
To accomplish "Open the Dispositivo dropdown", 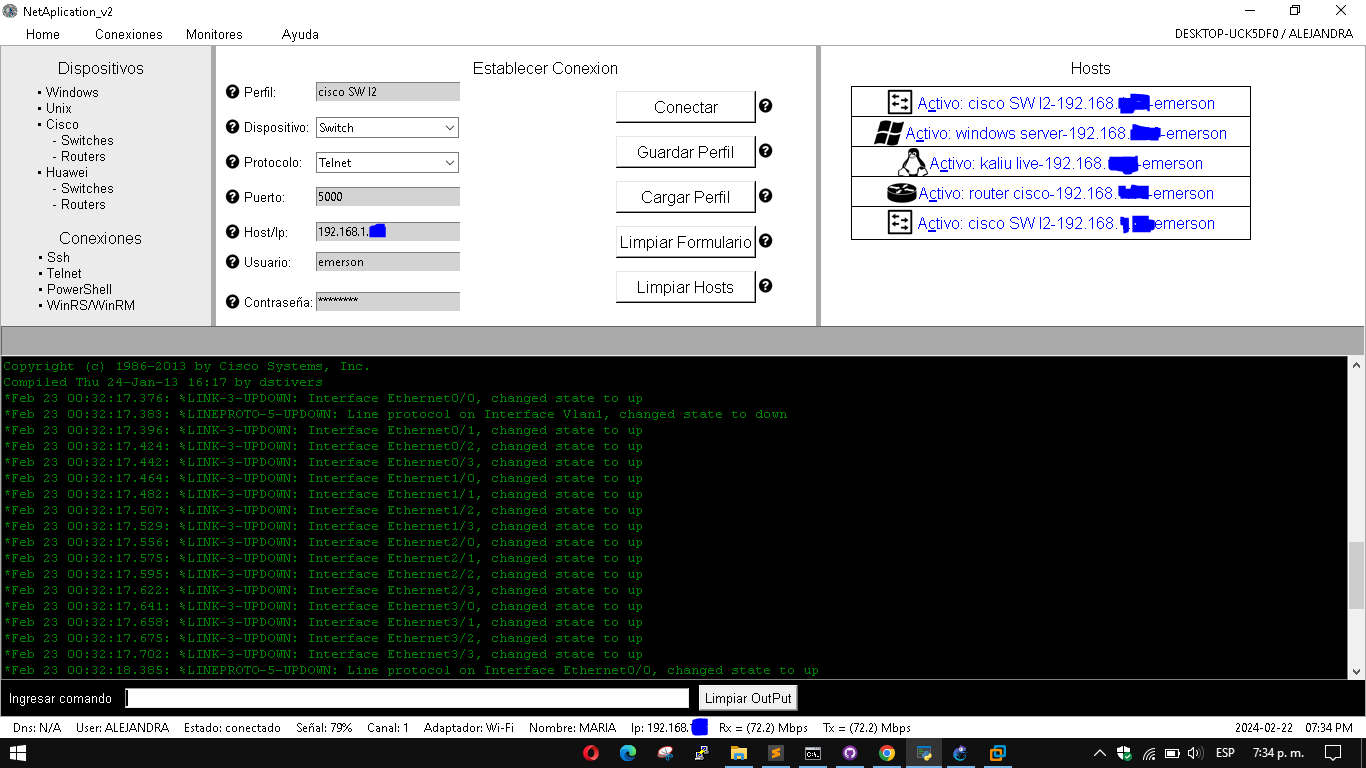I will click(387, 128).
